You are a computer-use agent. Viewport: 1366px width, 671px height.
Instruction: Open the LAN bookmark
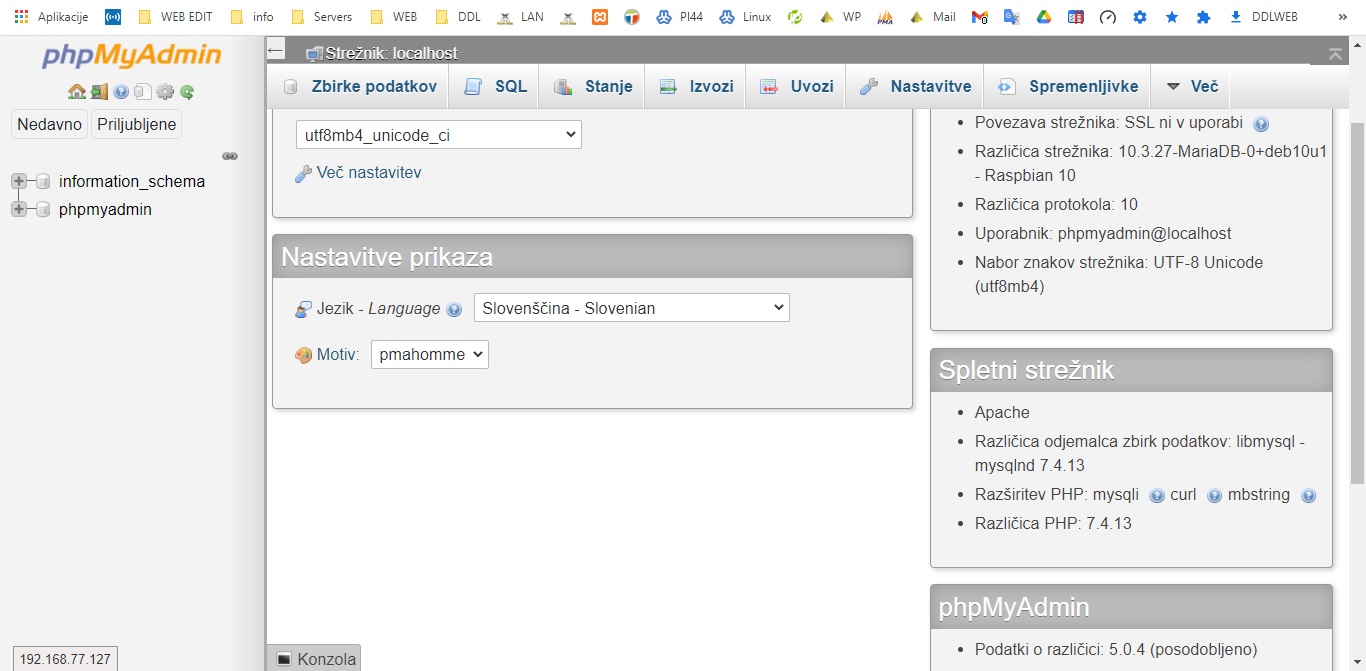click(x=521, y=17)
